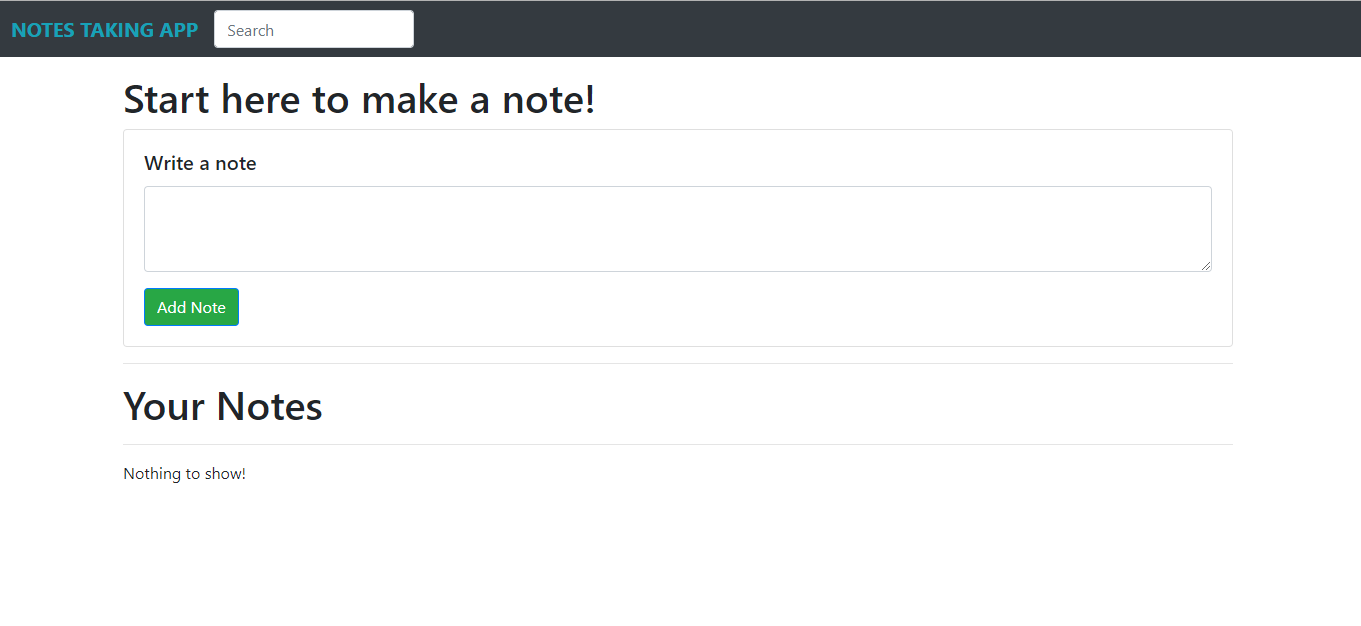Viewport: 1361px width, 626px height.
Task: Click empty dark navbar area right of Search
Action: coord(850,29)
